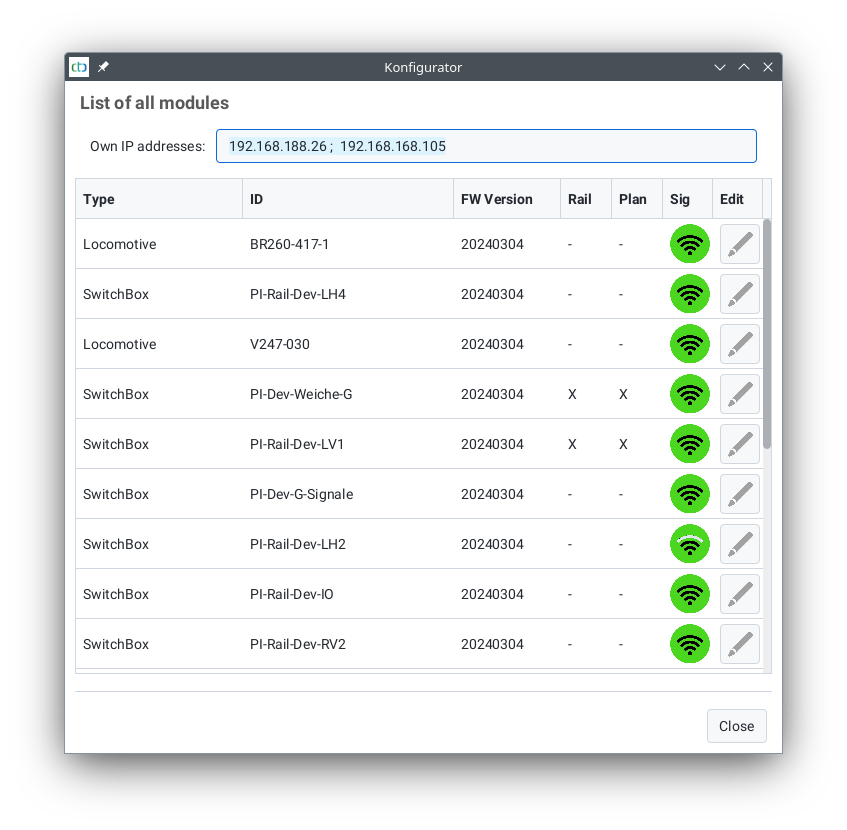
Task: Edit the PI-Rail-Dev-IO module
Action: [x=739, y=594]
